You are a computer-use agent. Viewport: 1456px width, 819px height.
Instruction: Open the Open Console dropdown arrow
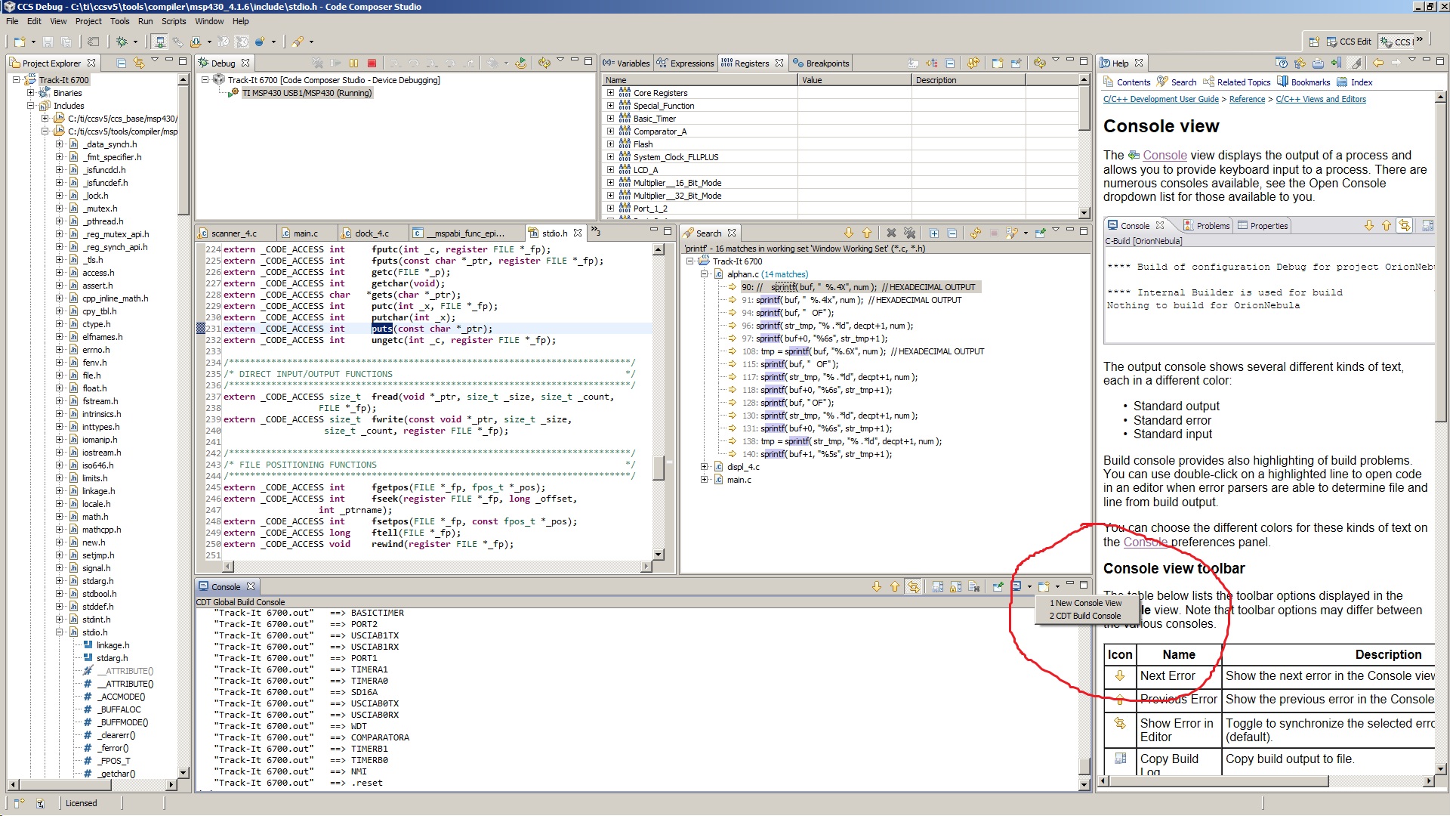pyautogui.click(x=1057, y=587)
